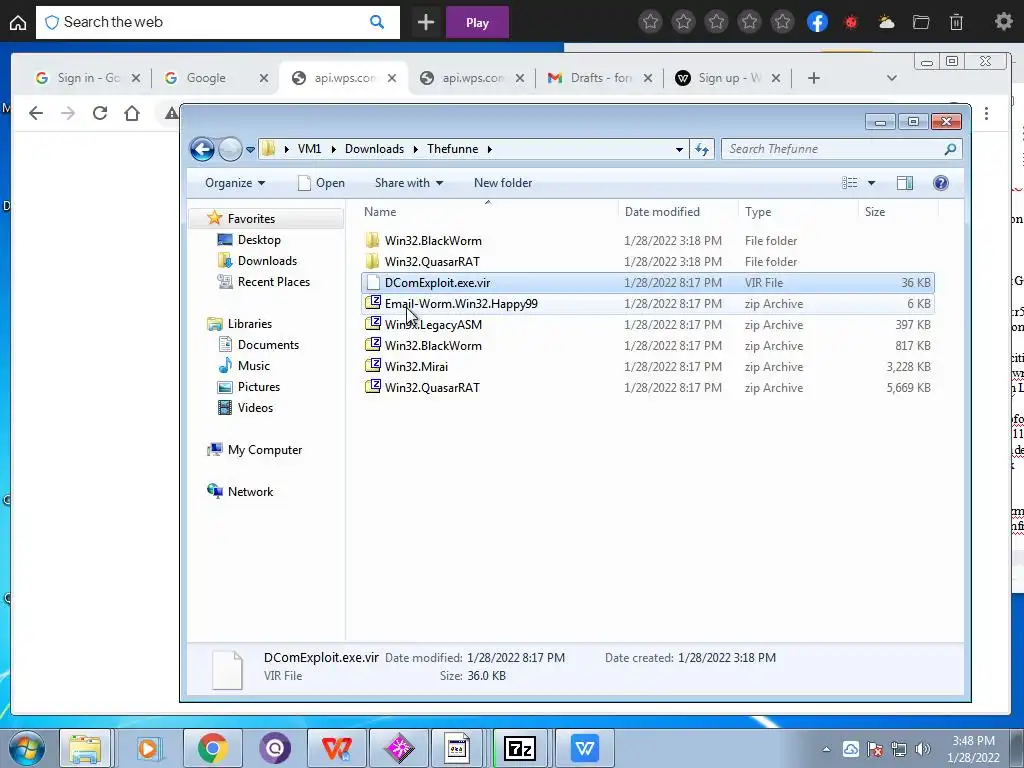Click the trash can icon in top bar

coord(956,22)
